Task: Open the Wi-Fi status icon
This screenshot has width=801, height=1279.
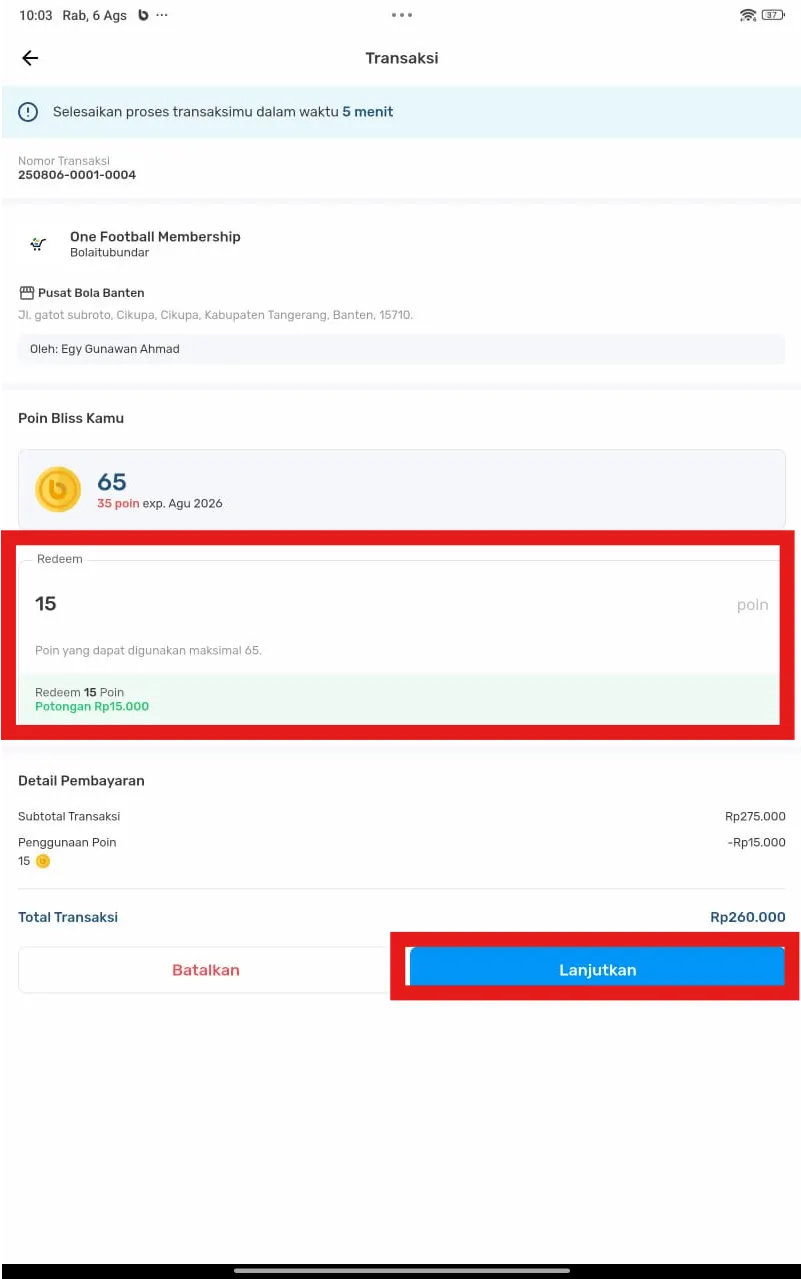Action: (747, 15)
